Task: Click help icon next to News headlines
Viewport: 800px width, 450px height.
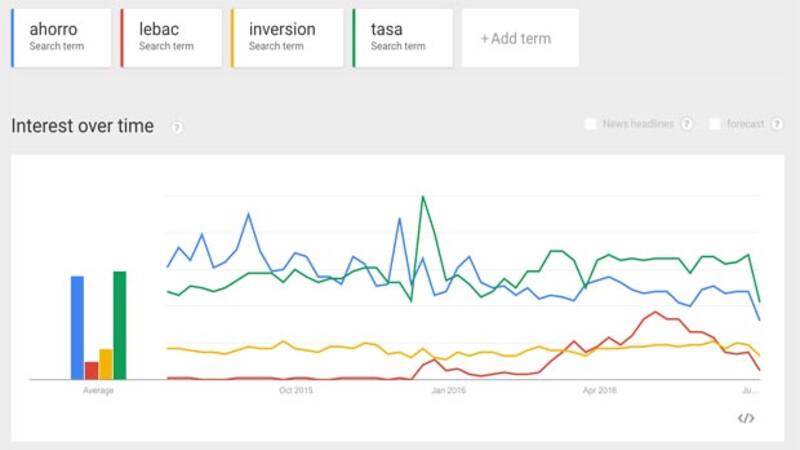Action: point(686,124)
